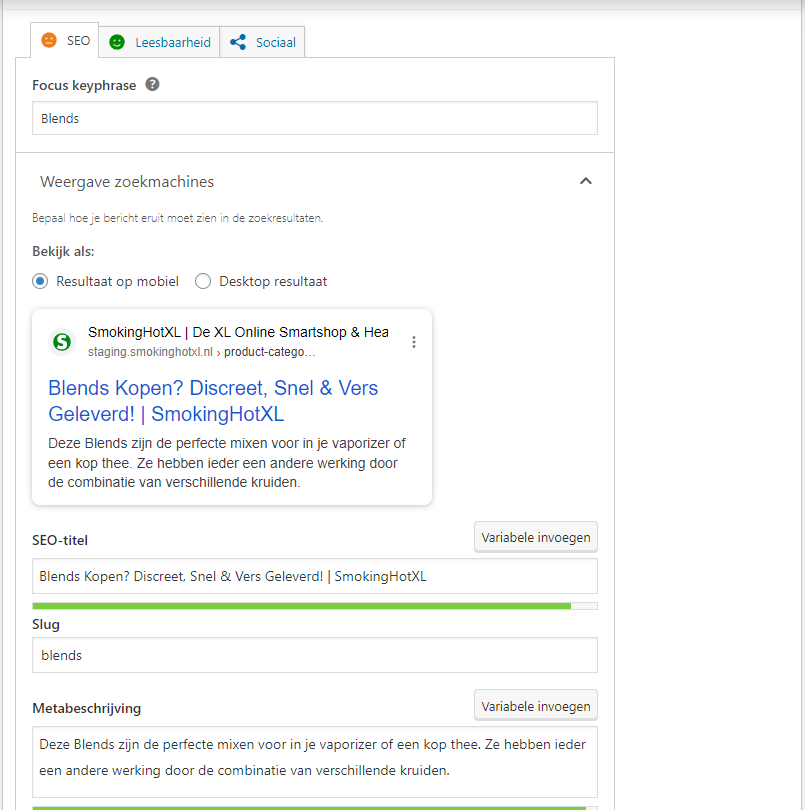Click the Slug label
The width and height of the screenshot is (805, 810).
point(46,625)
